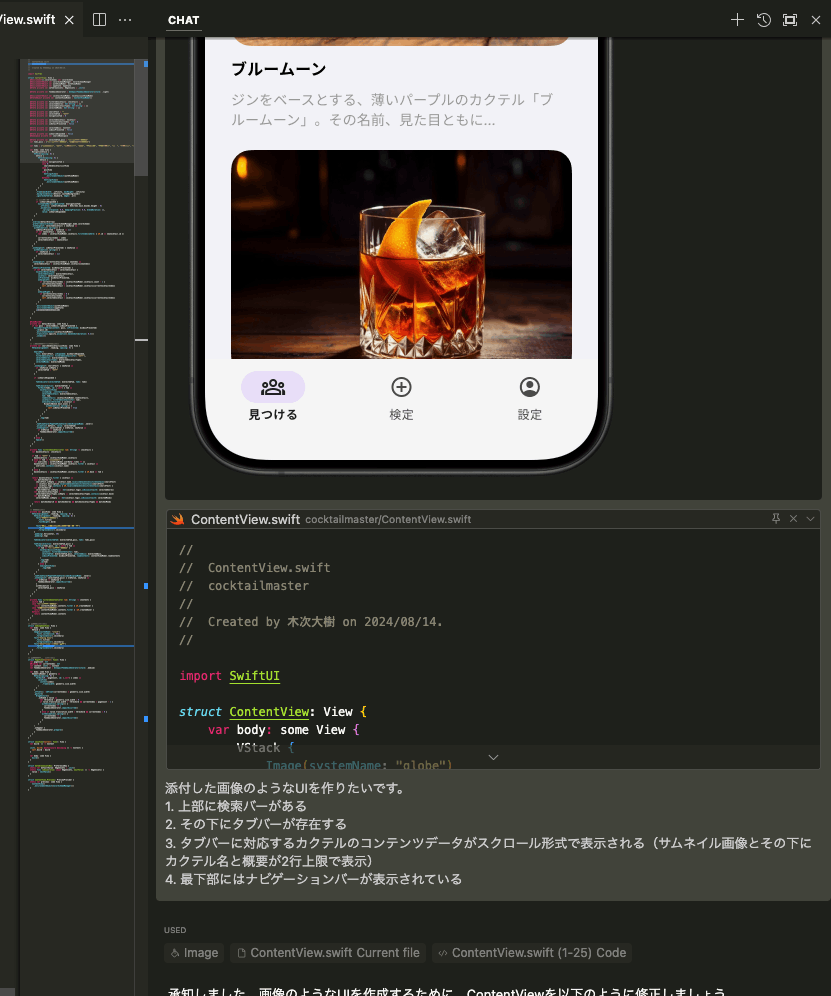Click the USED references label

[175, 930]
